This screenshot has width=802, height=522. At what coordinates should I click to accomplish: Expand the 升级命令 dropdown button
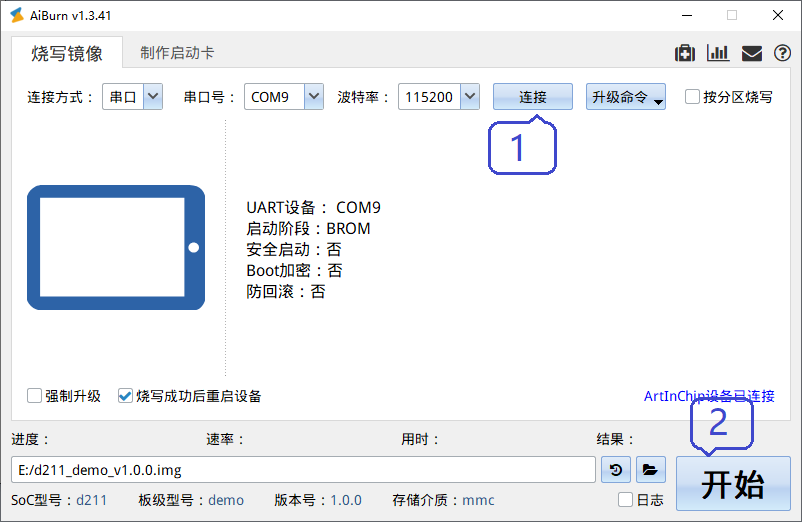[626, 97]
